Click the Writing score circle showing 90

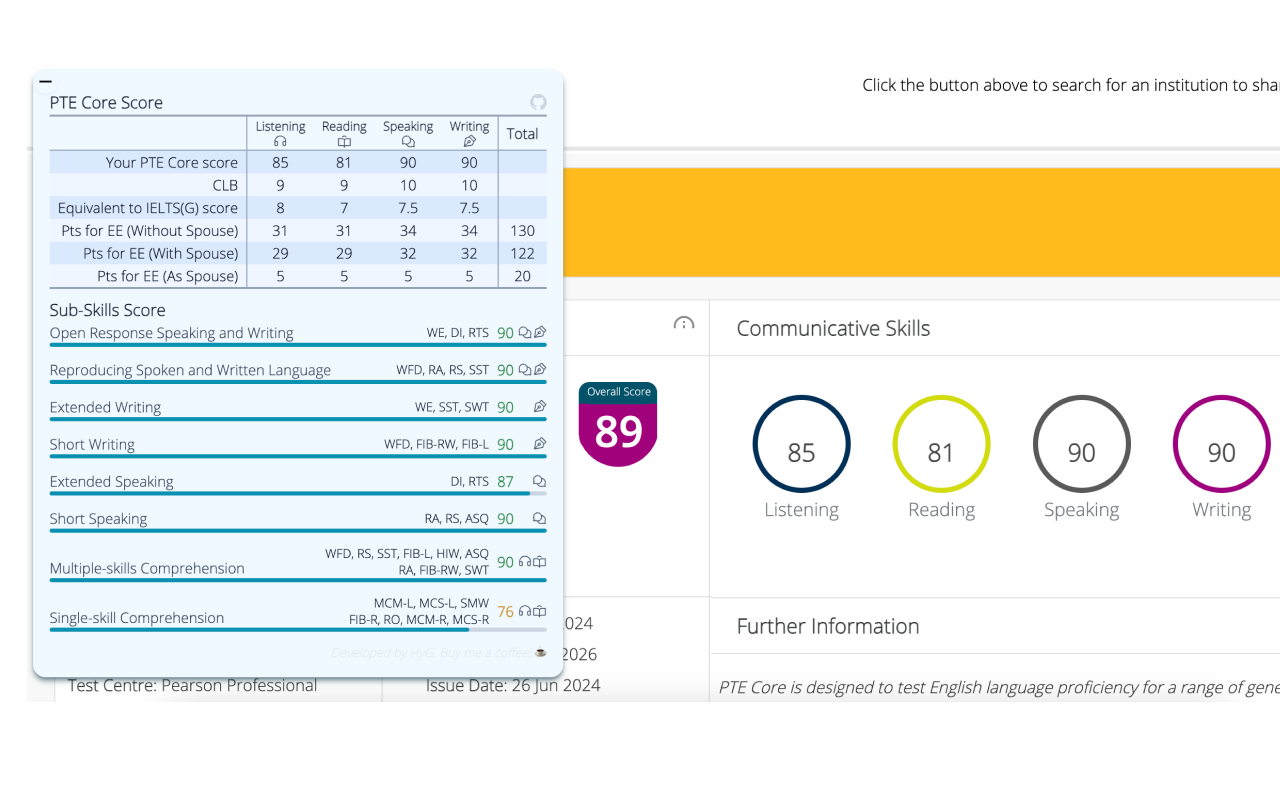1221,444
